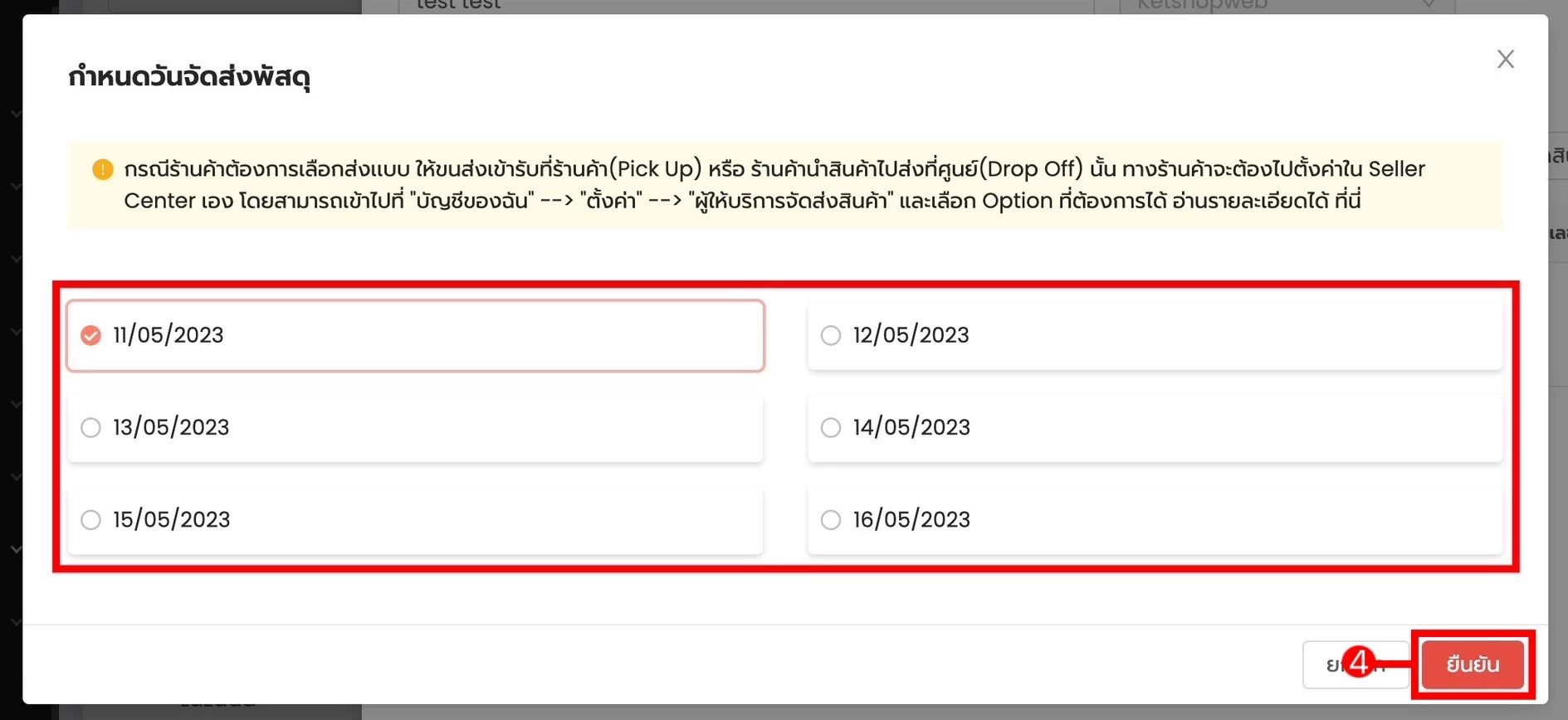This screenshot has height=720, width=1568.
Task: Choose the 14/05/2023 shipping date
Action: [x=1155, y=427]
